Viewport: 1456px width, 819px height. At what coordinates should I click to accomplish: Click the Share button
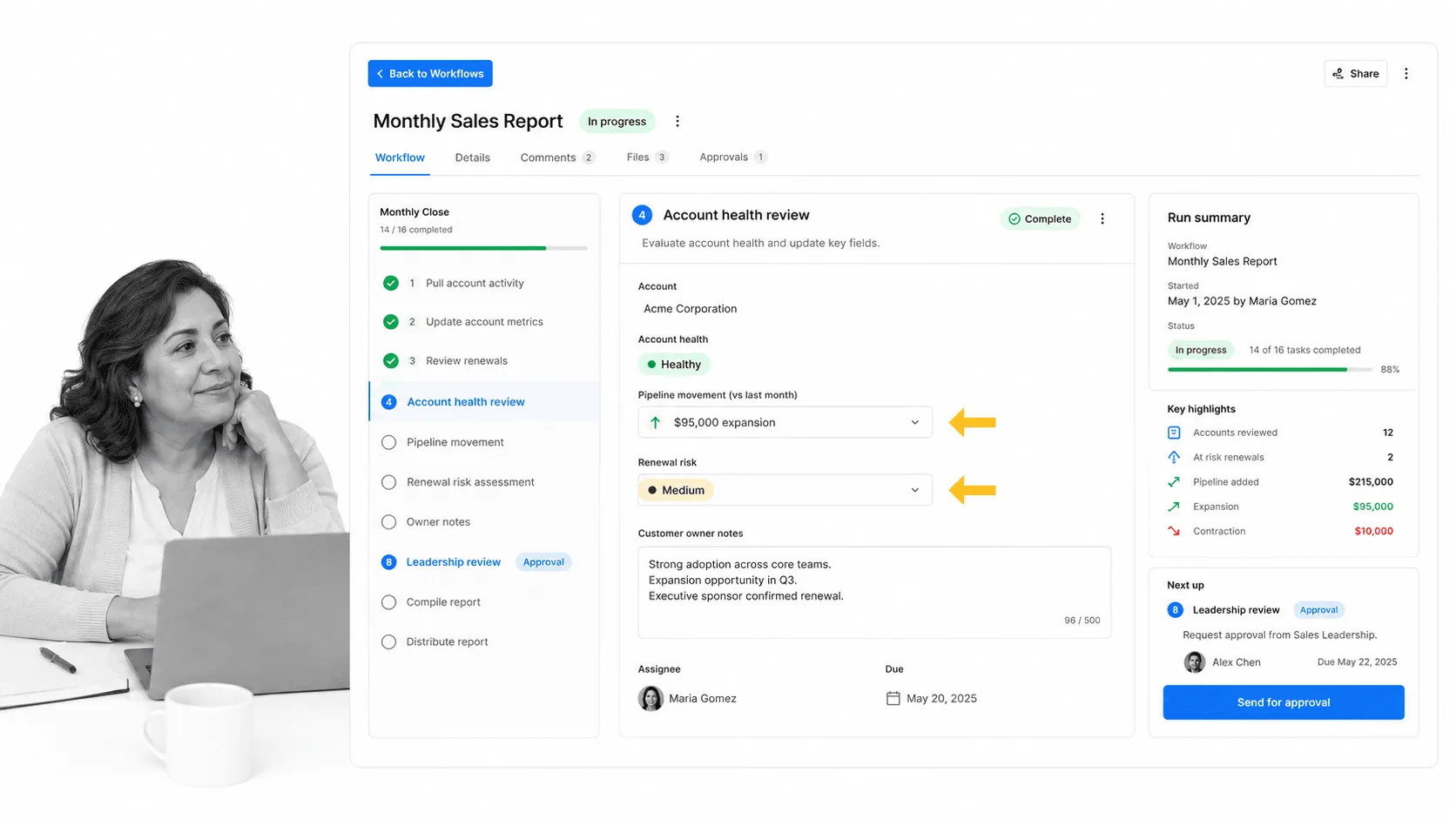point(1356,74)
